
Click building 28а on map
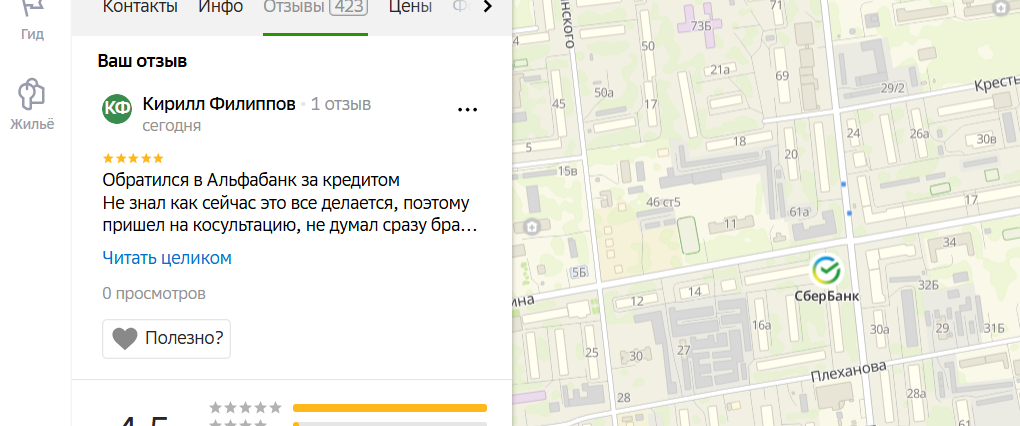(916, 393)
